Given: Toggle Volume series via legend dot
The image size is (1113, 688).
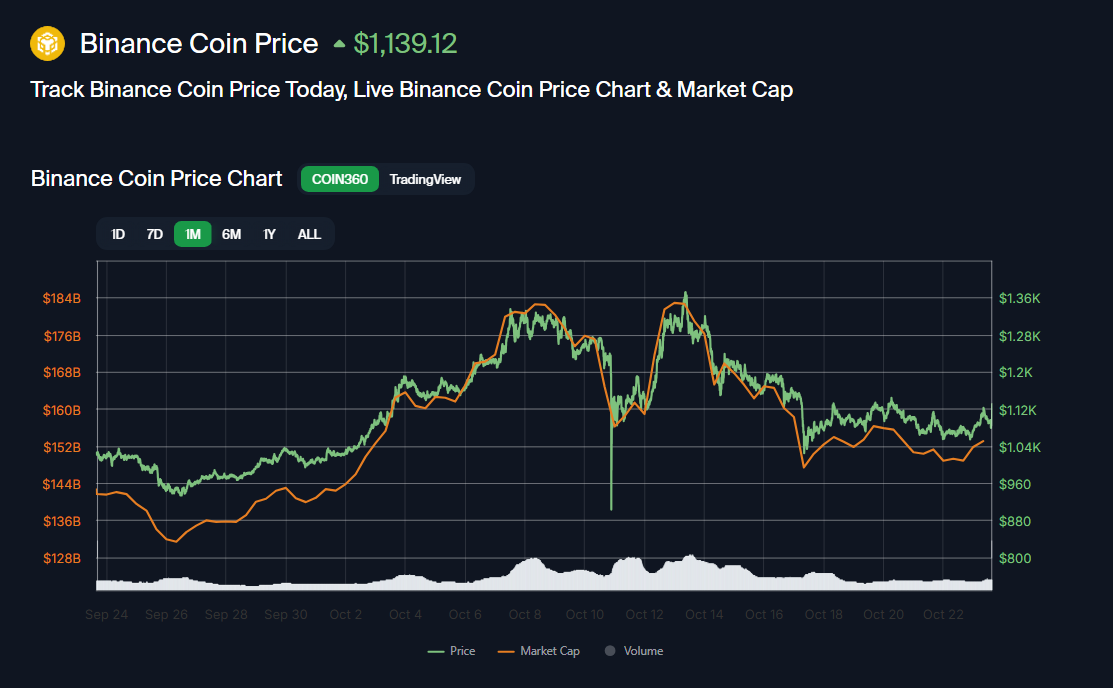Looking at the screenshot, I should 610,651.
